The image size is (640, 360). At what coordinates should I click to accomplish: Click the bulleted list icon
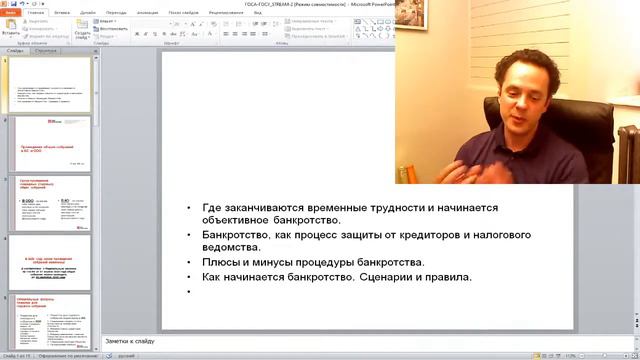coord(227,24)
